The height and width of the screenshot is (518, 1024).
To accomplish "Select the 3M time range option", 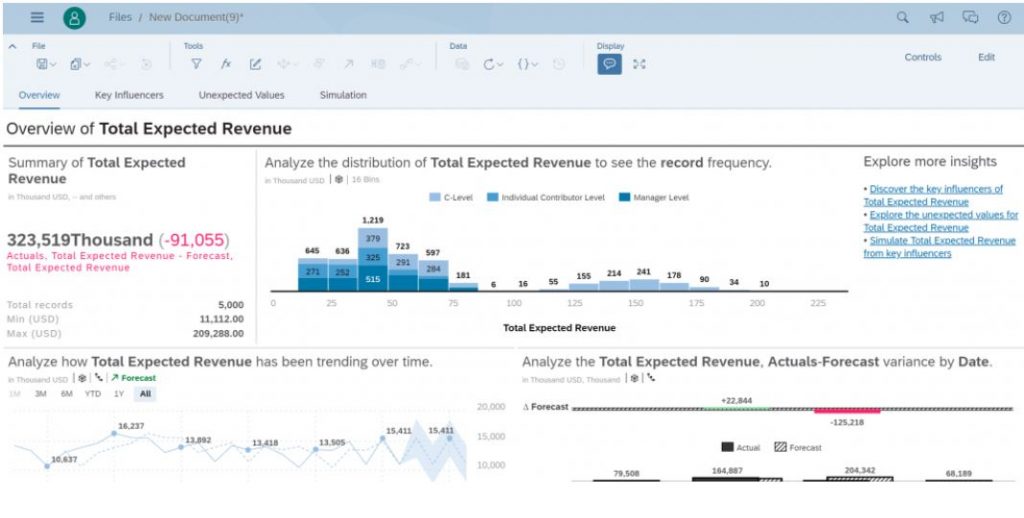I will [x=41, y=394].
